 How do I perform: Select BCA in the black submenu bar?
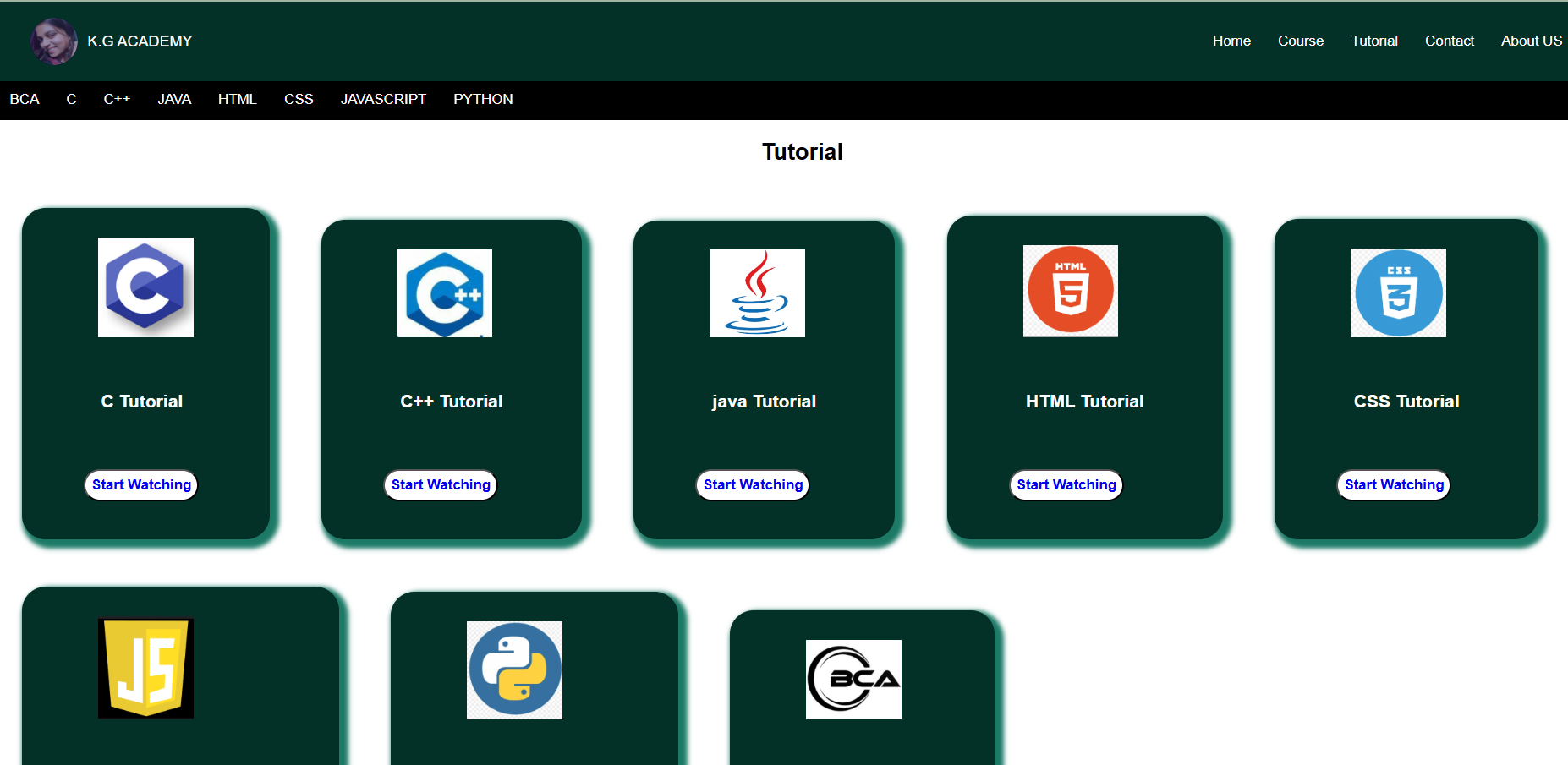coord(25,99)
